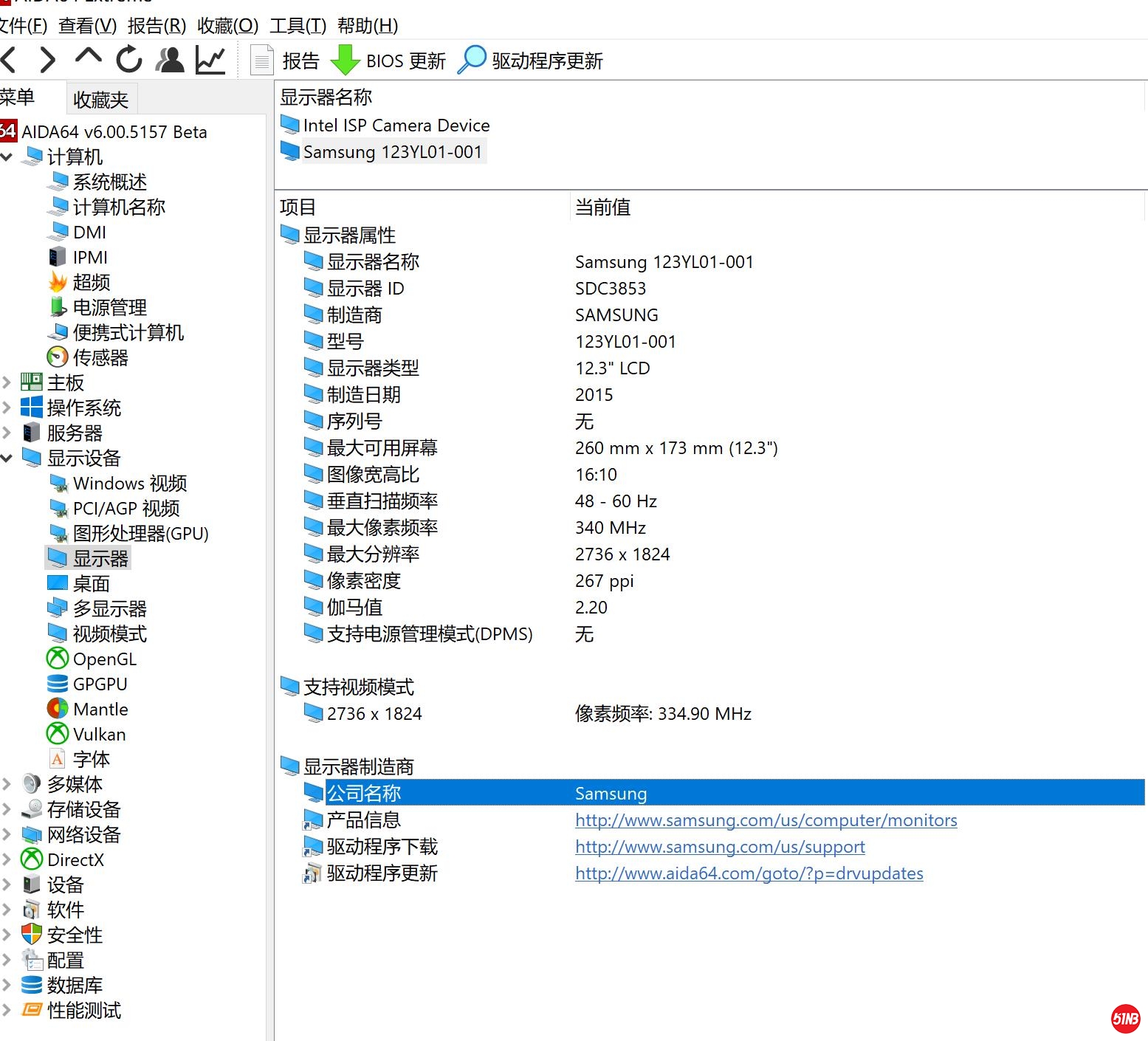This screenshot has height=1041, width=1148.
Task: Expand the 主板 tree branch
Action: [x=7, y=382]
